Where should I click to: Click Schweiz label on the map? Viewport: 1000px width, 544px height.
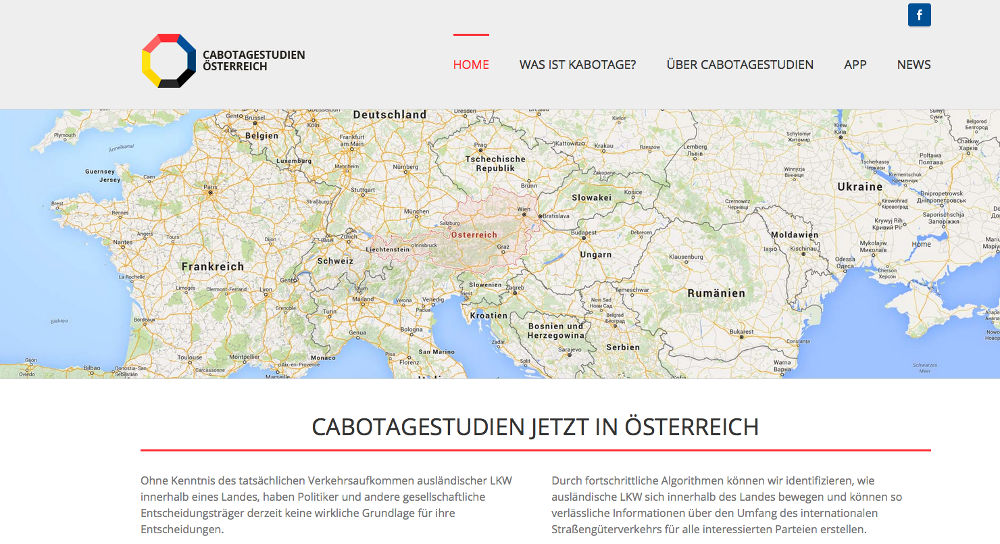click(x=335, y=261)
